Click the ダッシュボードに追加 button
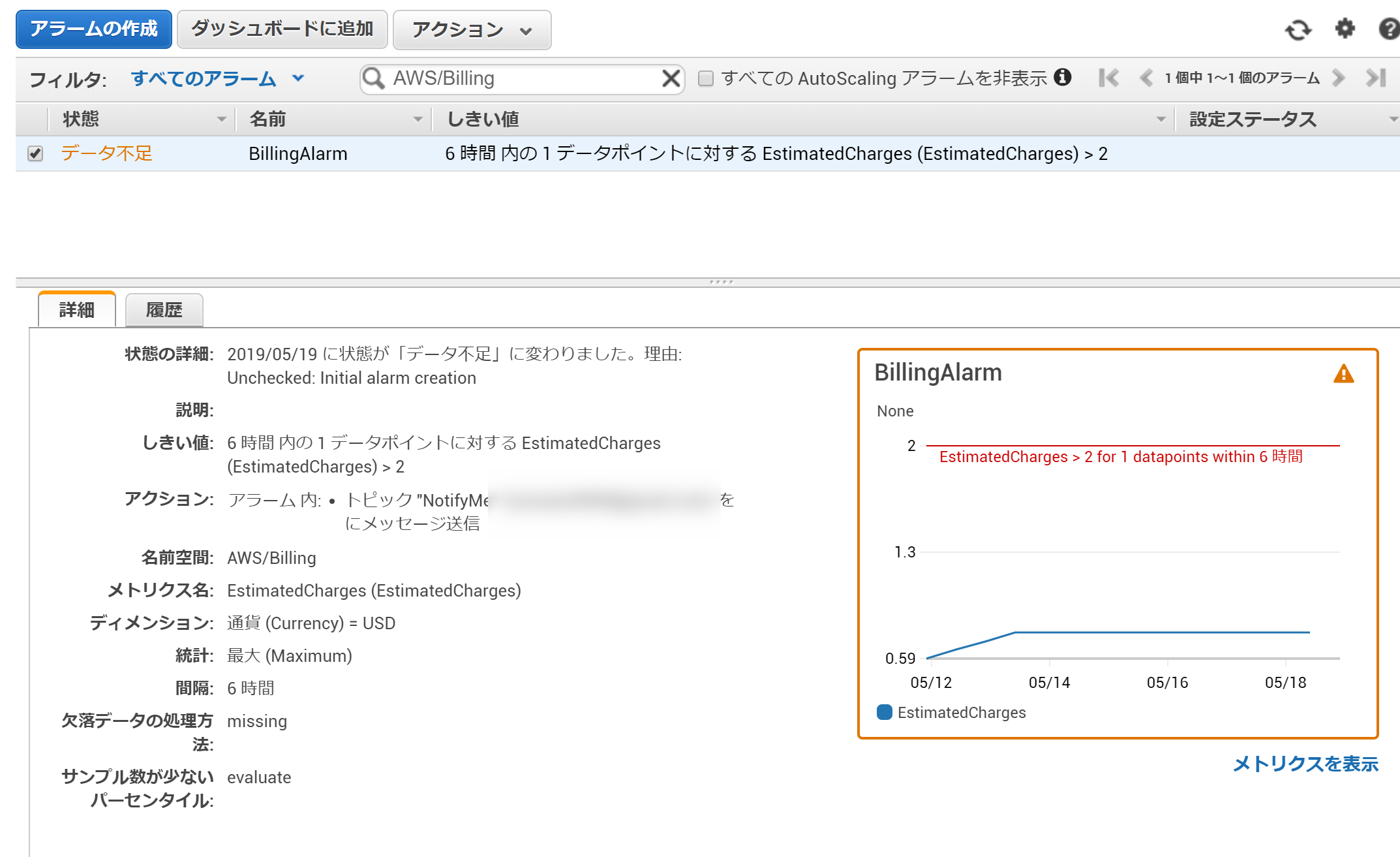 tap(282, 29)
